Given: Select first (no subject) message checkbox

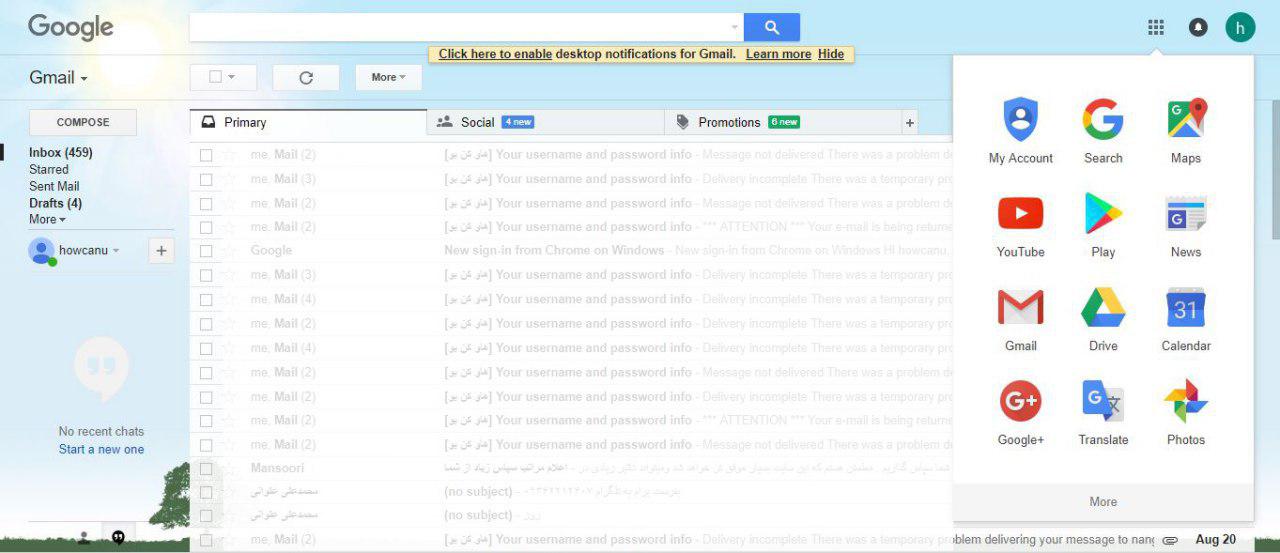Looking at the screenshot, I should coord(206,492).
